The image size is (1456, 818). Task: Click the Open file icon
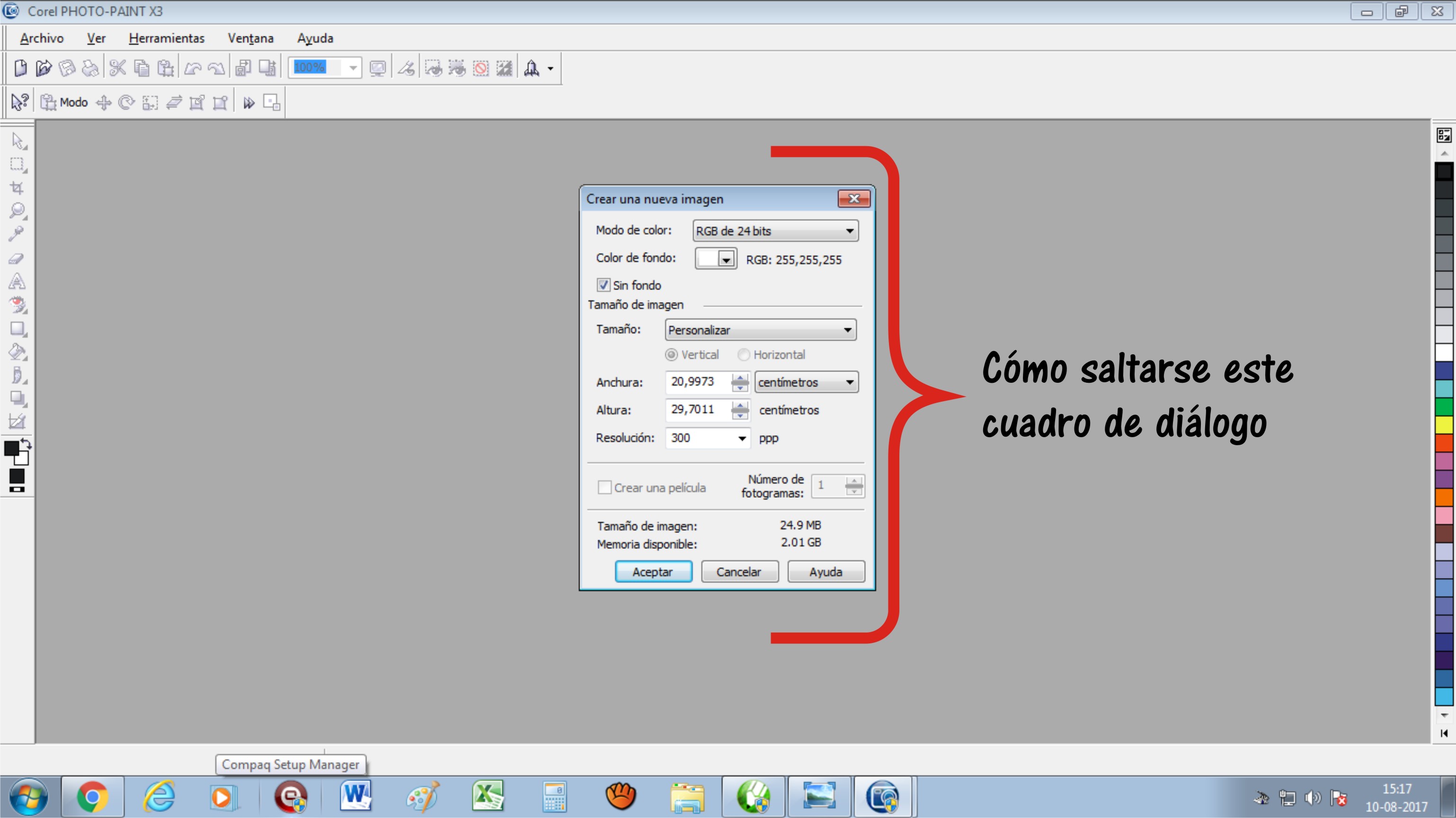click(44, 68)
